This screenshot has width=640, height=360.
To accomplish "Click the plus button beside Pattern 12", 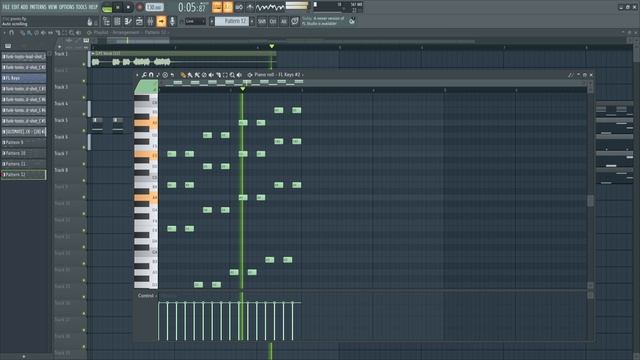I will (252, 21).
